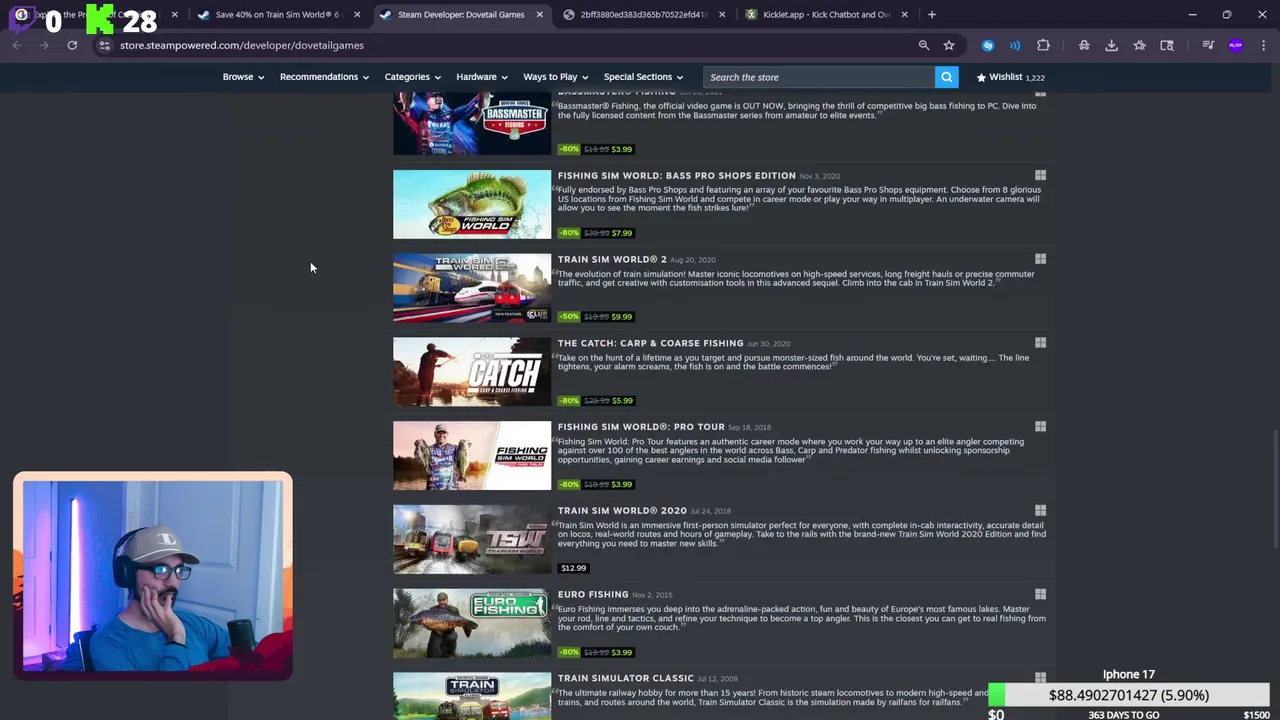Open the Shazam extension icon

point(988,45)
